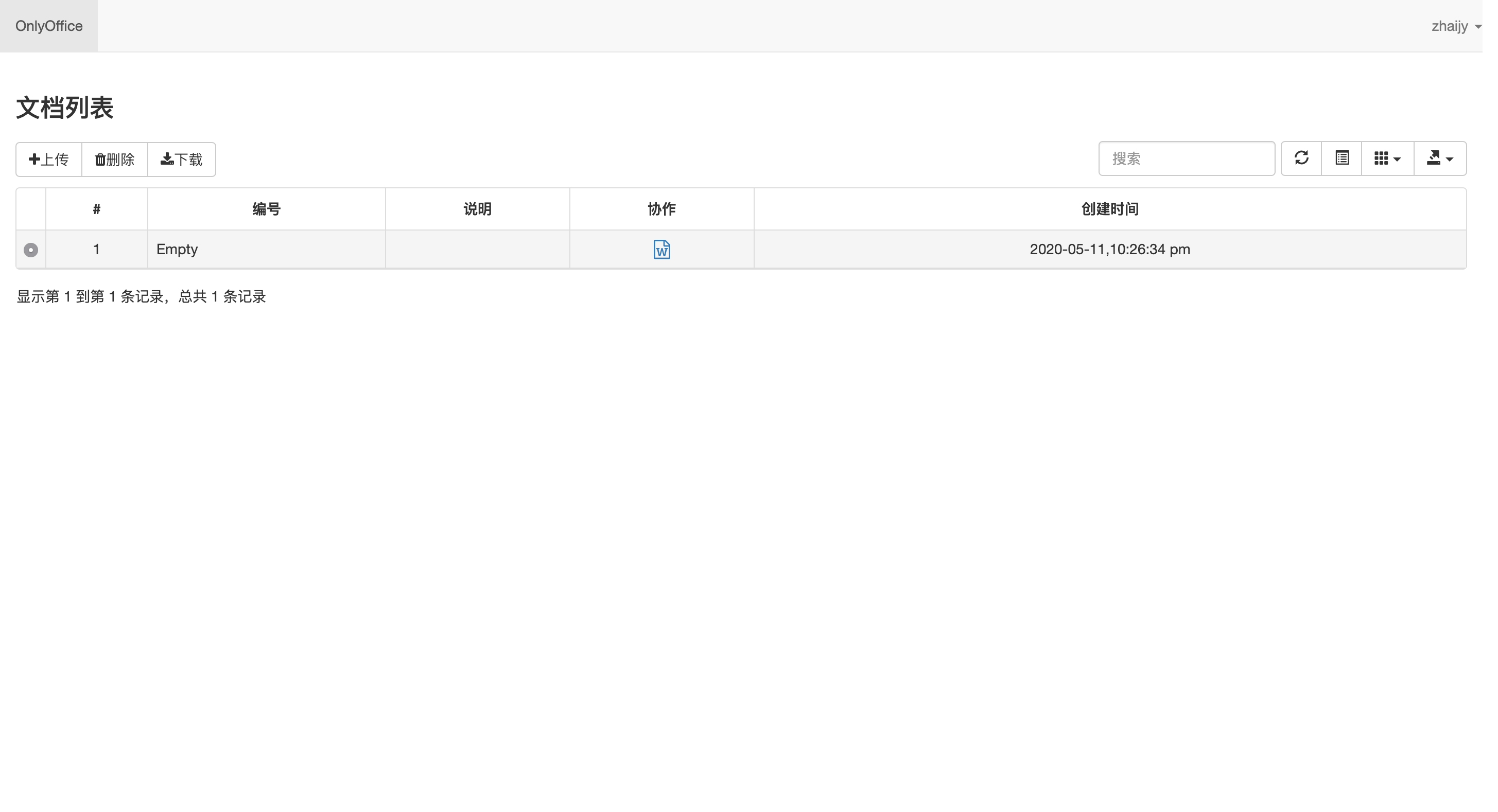
Task: Toggle the card/detail view icon
Action: point(1342,158)
